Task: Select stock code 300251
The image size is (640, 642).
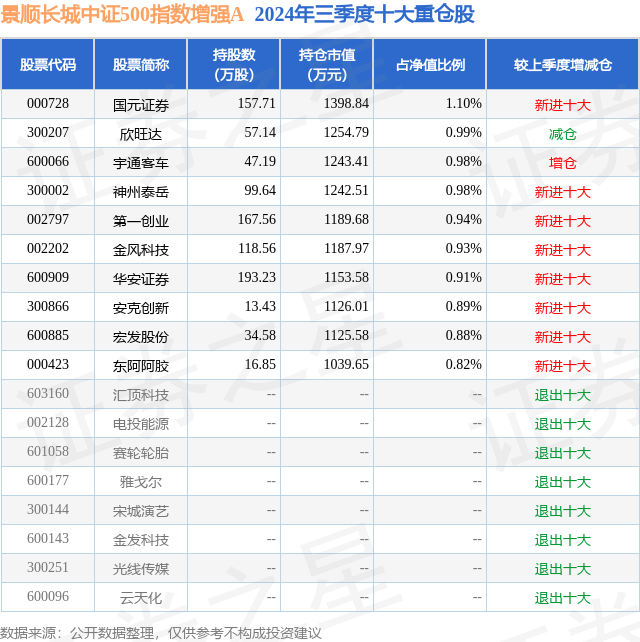Action: [48, 567]
